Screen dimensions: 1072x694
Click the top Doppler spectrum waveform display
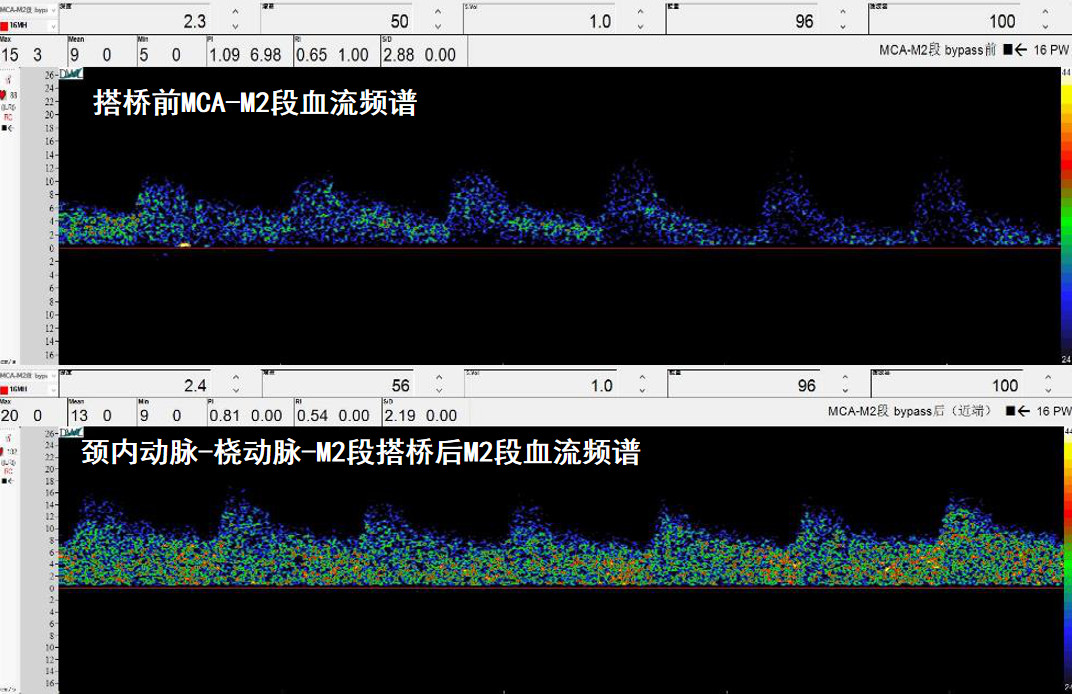pyautogui.click(x=559, y=215)
